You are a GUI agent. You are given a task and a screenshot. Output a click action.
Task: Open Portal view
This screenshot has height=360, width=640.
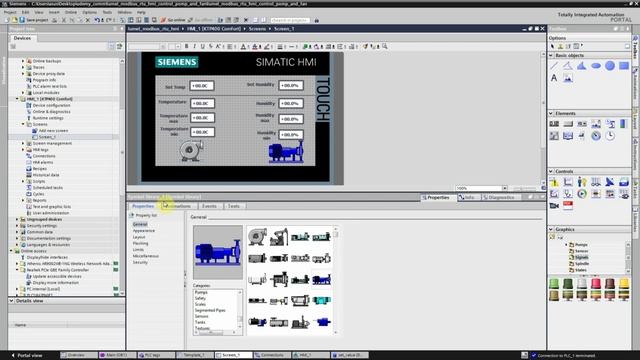coord(27,356)
